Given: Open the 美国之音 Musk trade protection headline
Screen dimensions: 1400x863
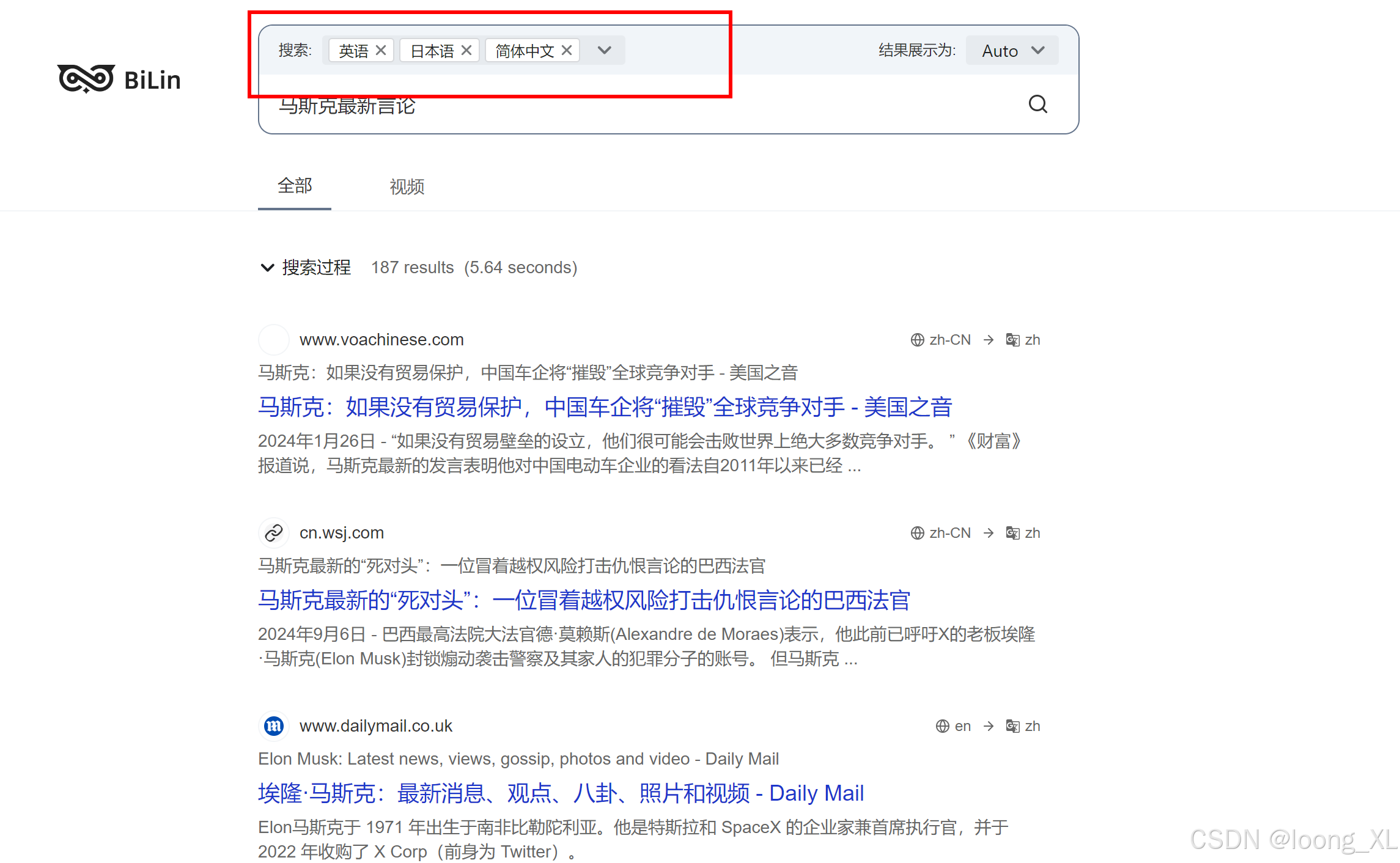Looking at the screenshot, I should point(604,407).
